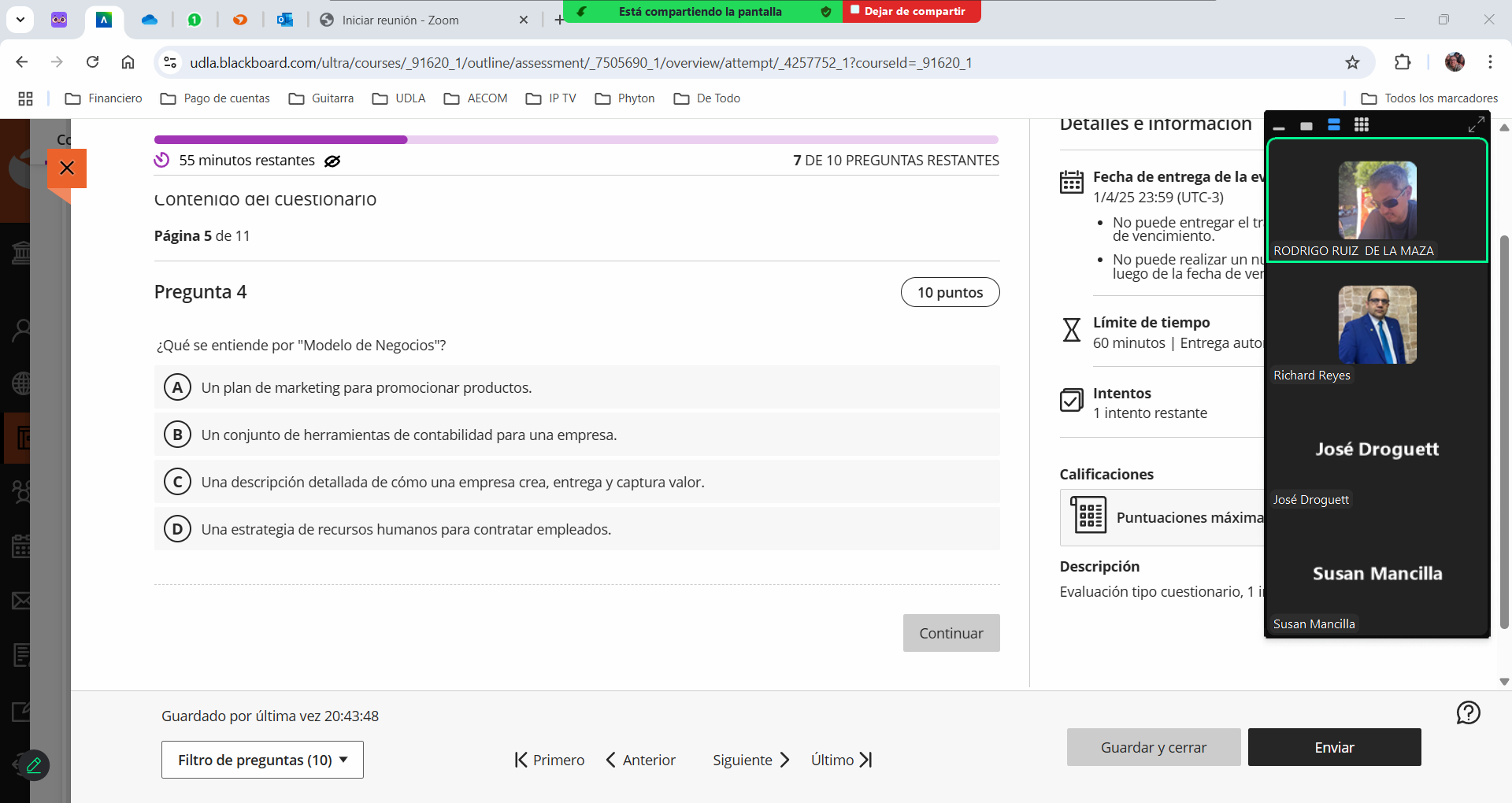Bookmark this page with star icon

[1352, 62]
